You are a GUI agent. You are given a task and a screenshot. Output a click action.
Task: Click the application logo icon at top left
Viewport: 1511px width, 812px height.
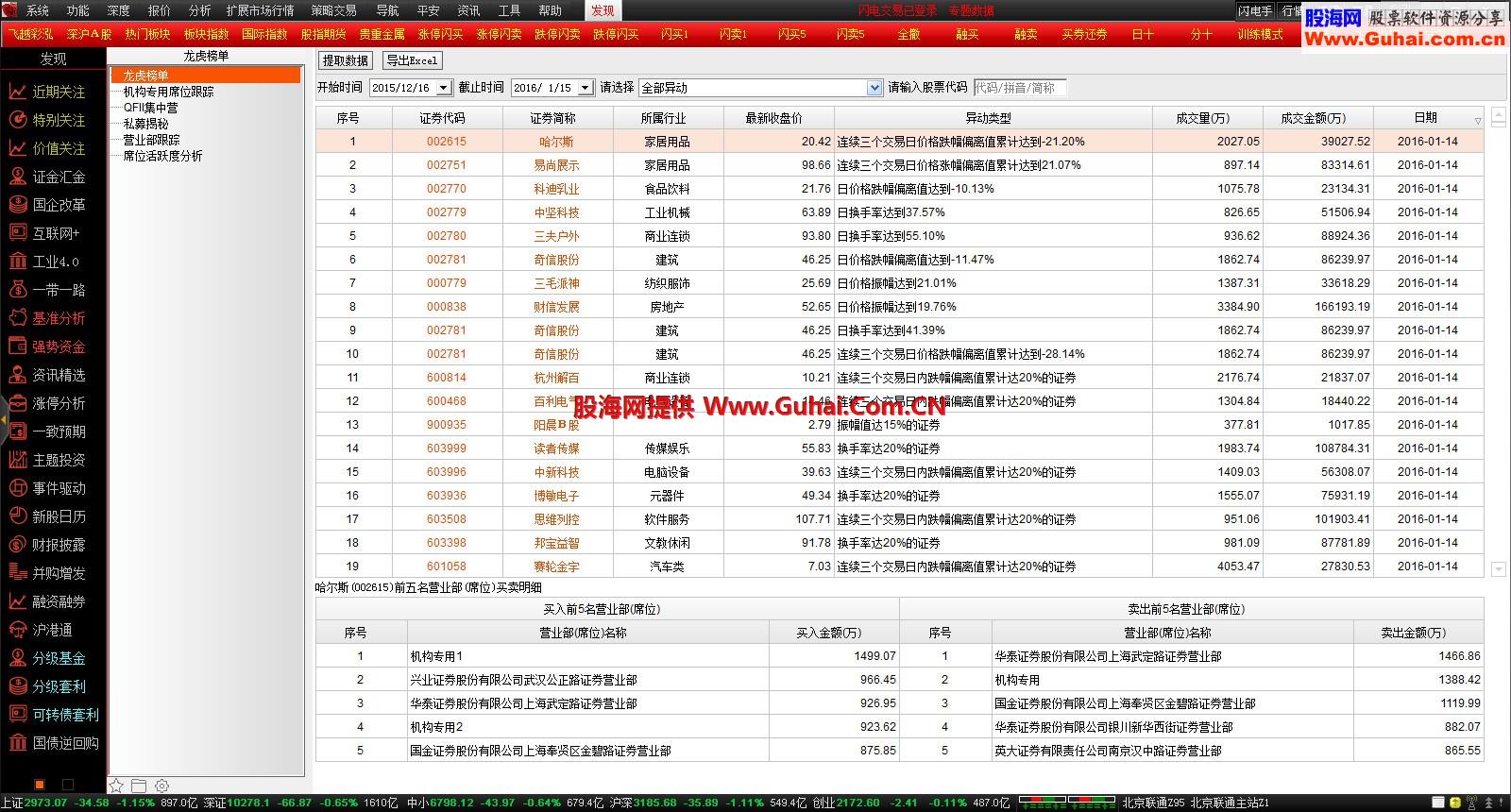point(8,9)
